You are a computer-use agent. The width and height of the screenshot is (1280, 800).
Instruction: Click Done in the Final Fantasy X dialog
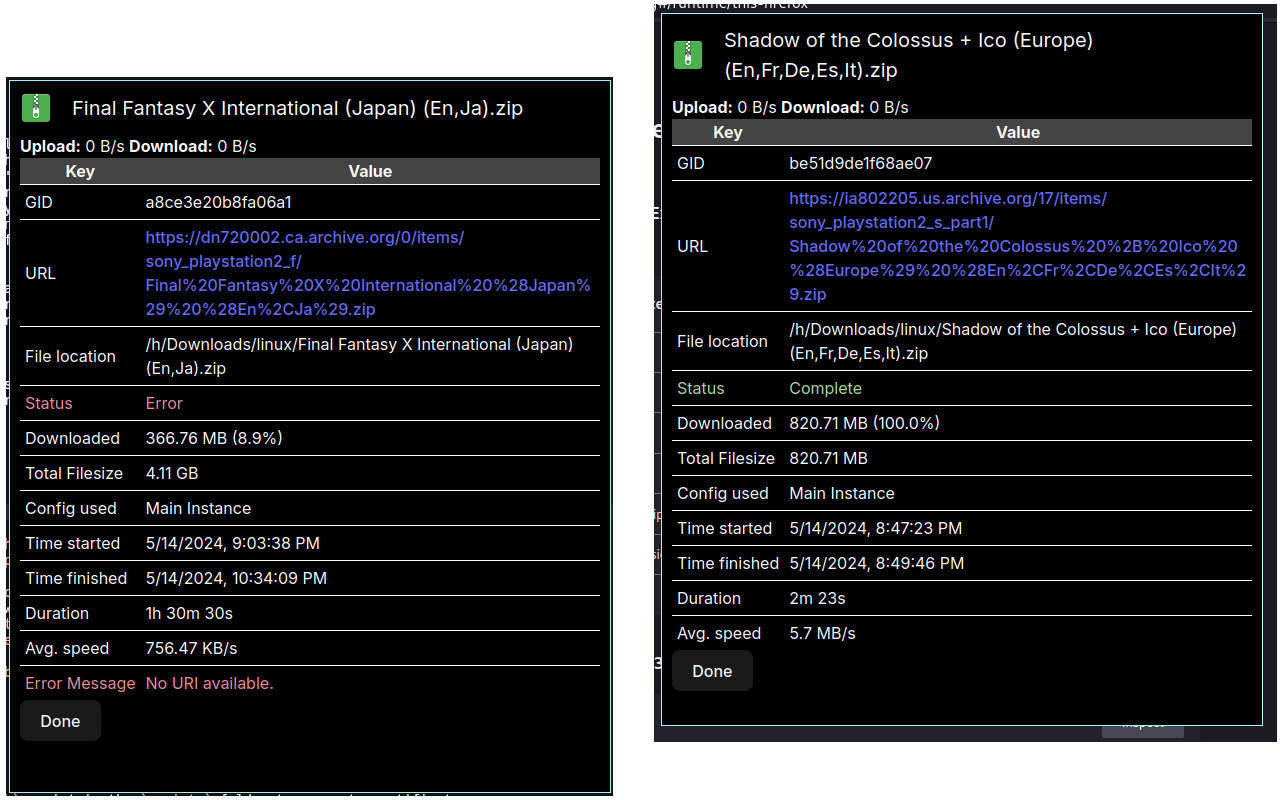(x=60, y=721)
